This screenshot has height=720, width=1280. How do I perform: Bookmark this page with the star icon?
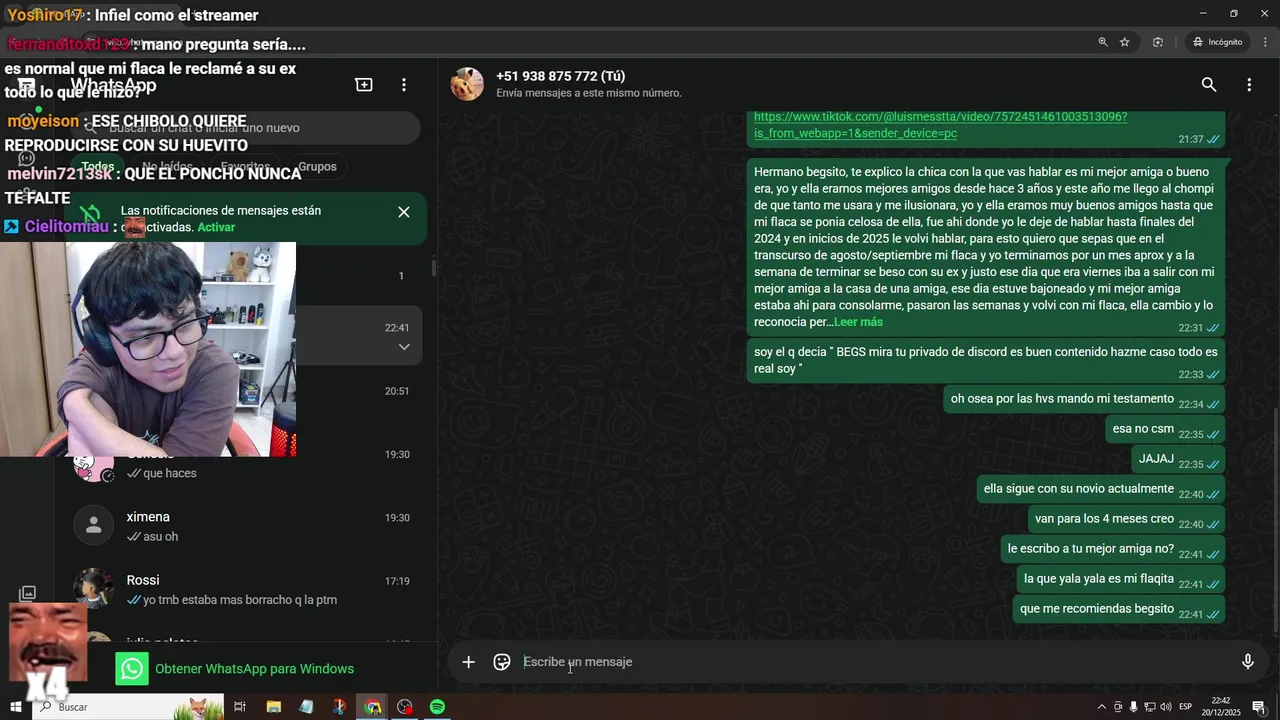1125,42
